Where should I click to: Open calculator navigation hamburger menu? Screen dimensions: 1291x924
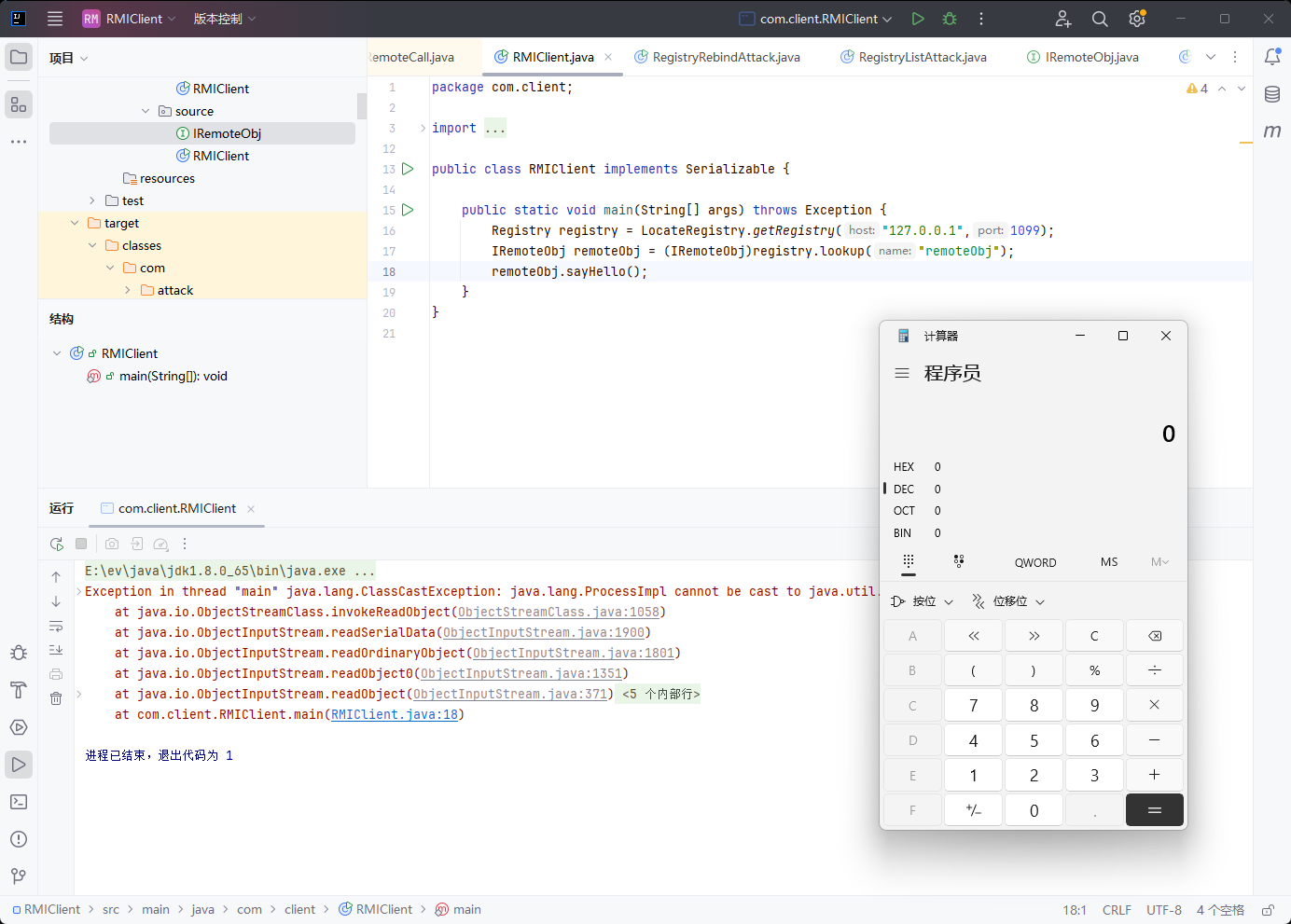coord(902,373)
